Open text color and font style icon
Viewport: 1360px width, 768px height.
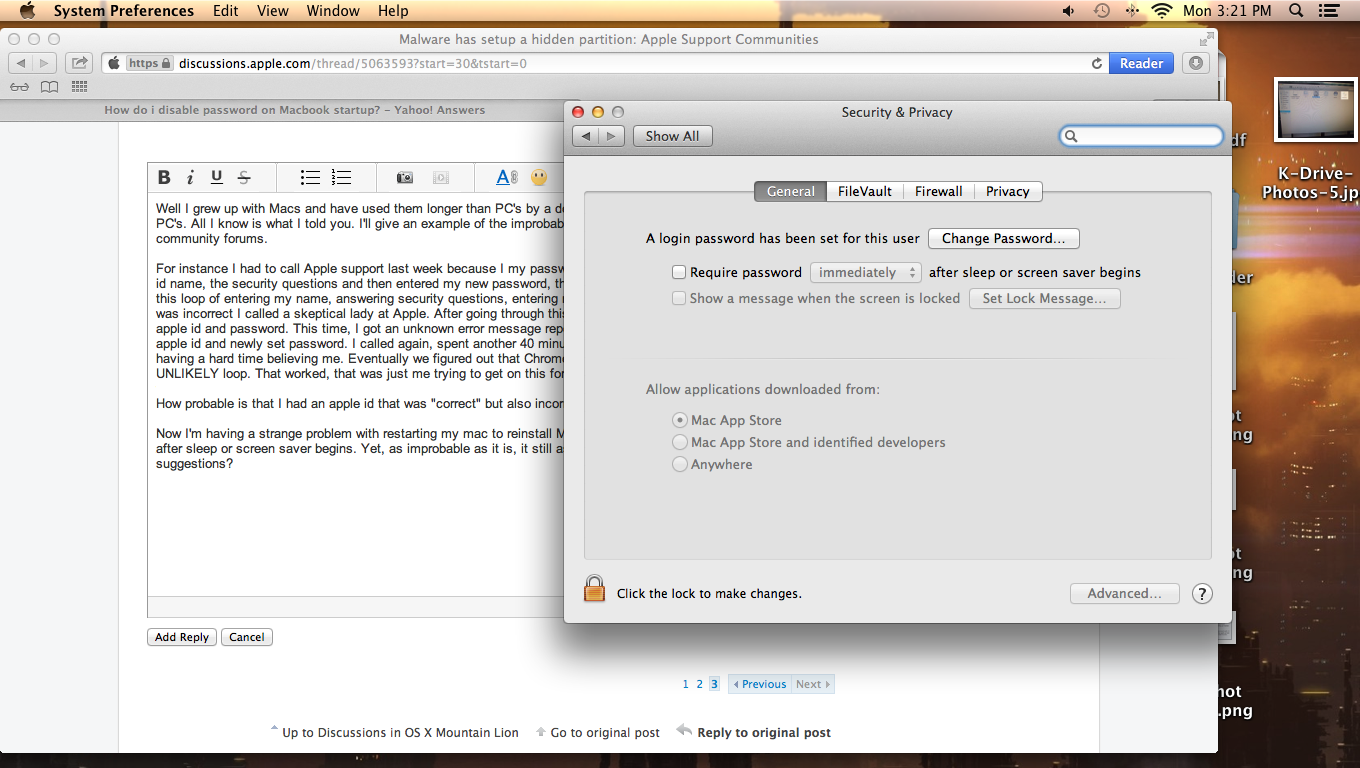click(507, 178)
